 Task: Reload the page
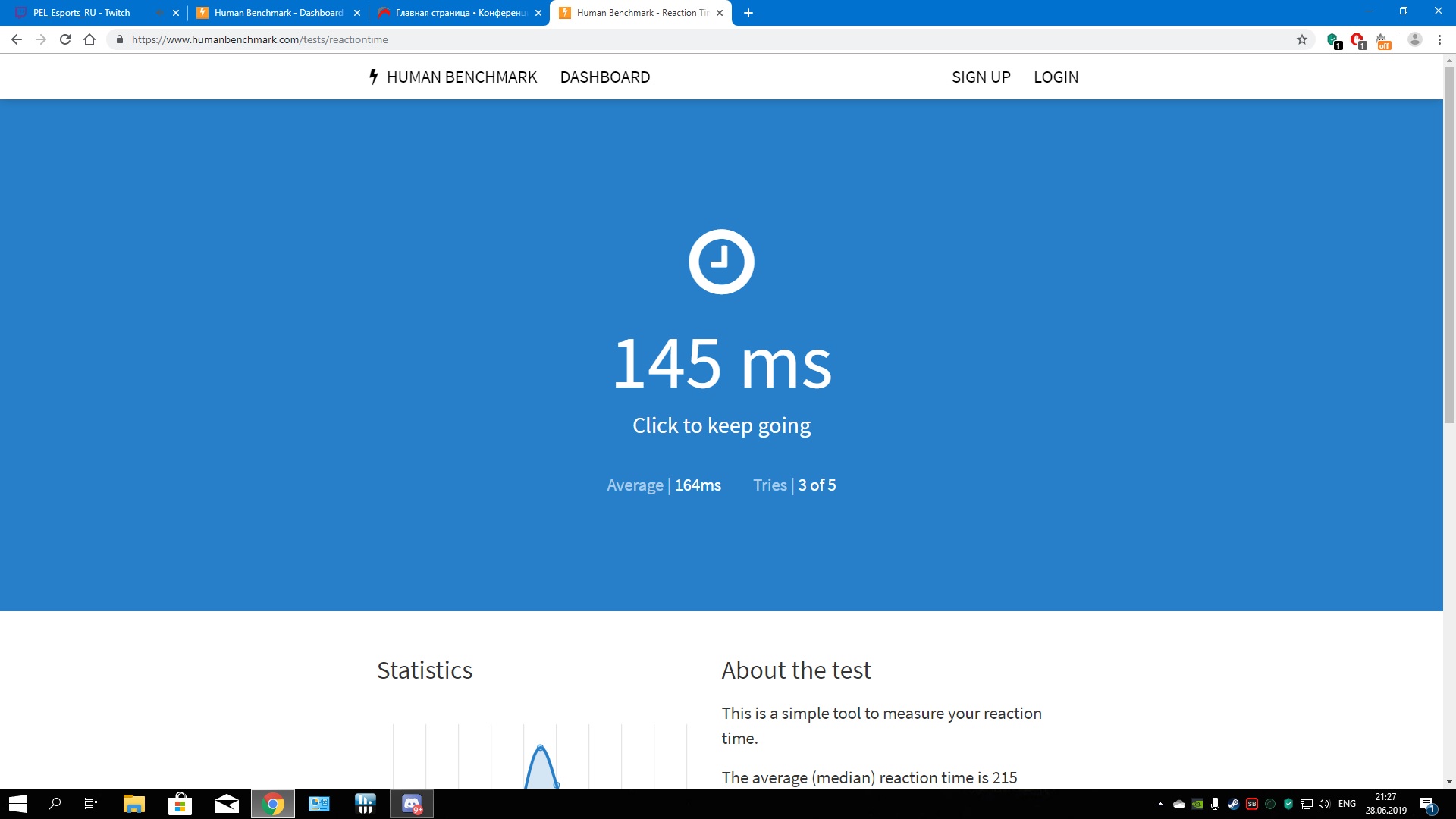pos(65,39)
